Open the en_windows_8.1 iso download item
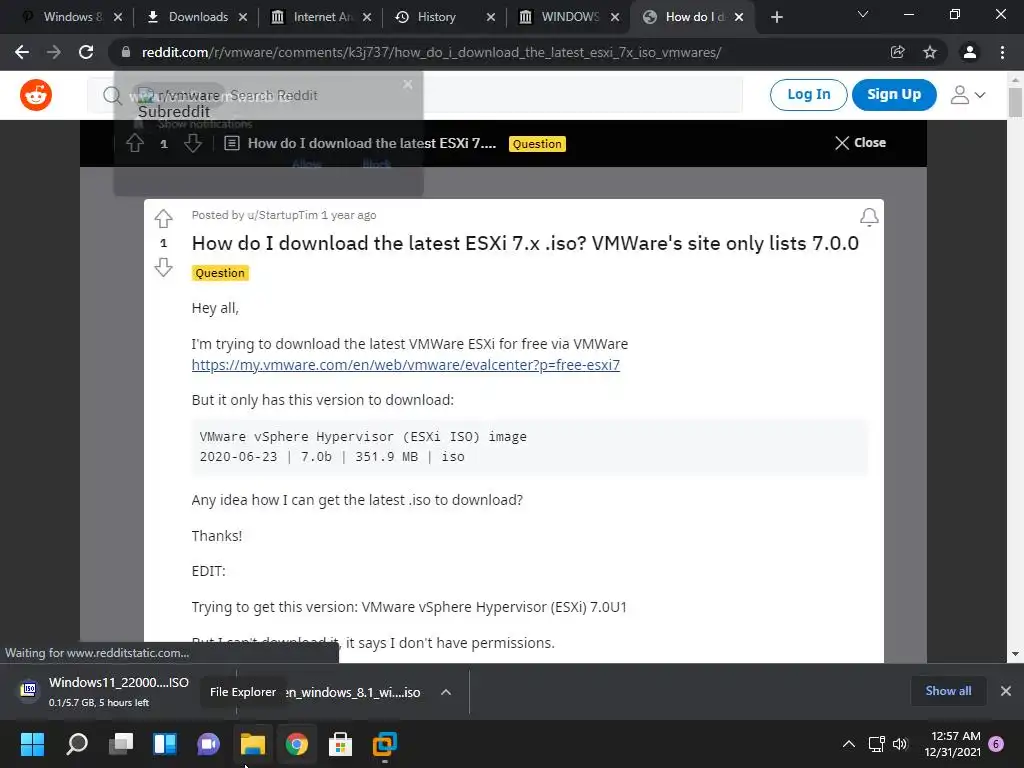 [x=353, y=692]
